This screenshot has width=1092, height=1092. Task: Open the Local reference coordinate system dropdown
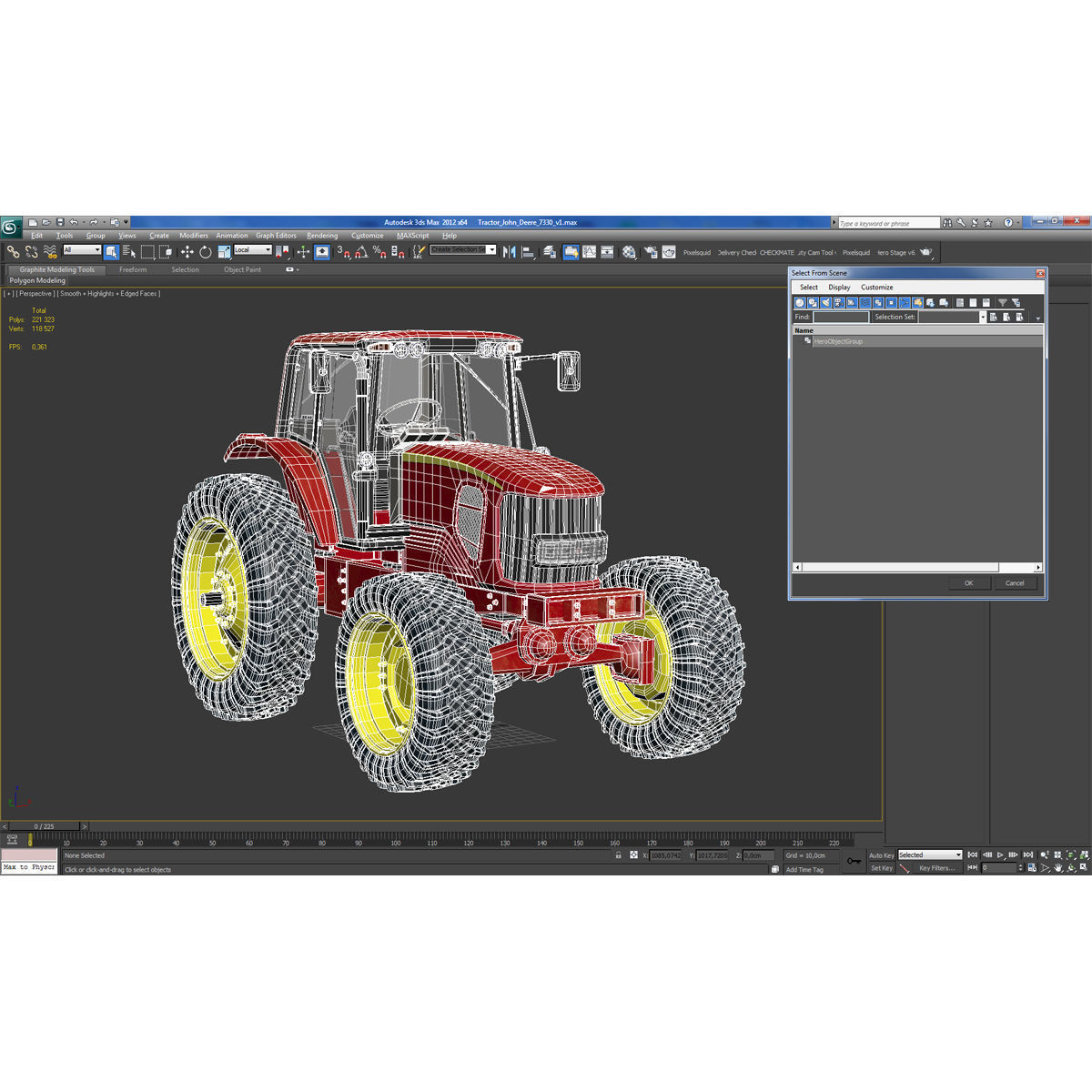[x=253, y=249]
